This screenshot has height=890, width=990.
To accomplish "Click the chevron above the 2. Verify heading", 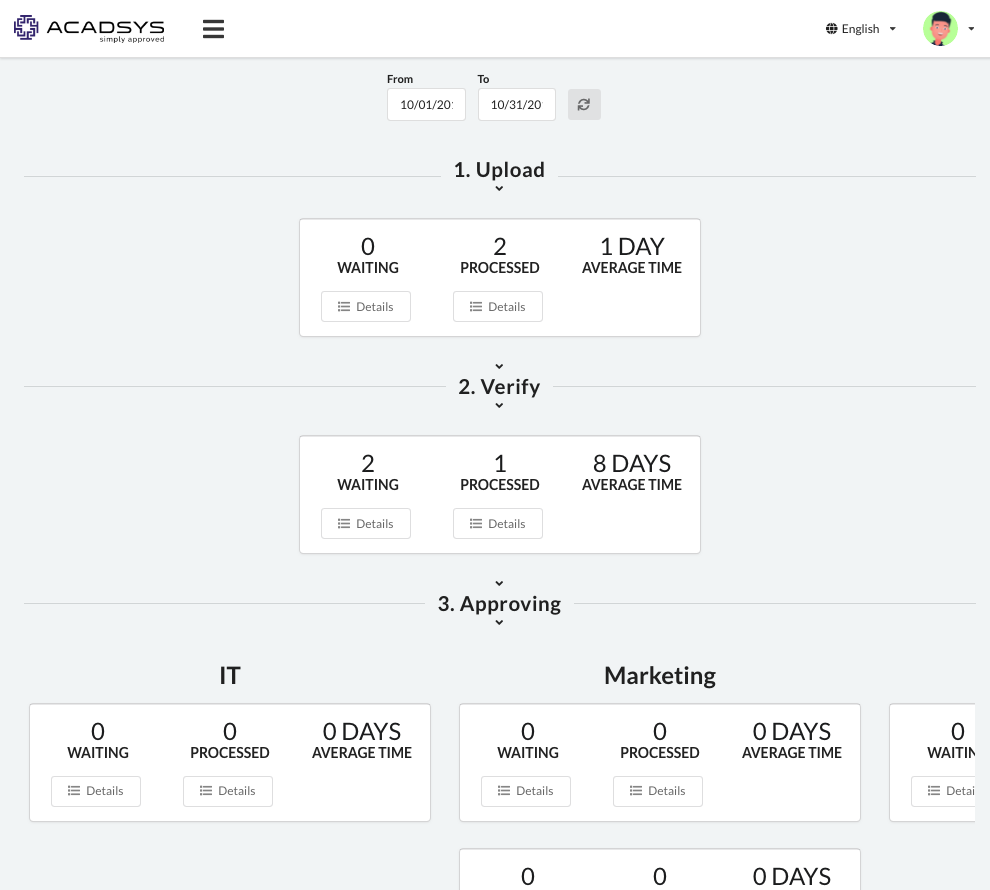I will tap(499, 366).
